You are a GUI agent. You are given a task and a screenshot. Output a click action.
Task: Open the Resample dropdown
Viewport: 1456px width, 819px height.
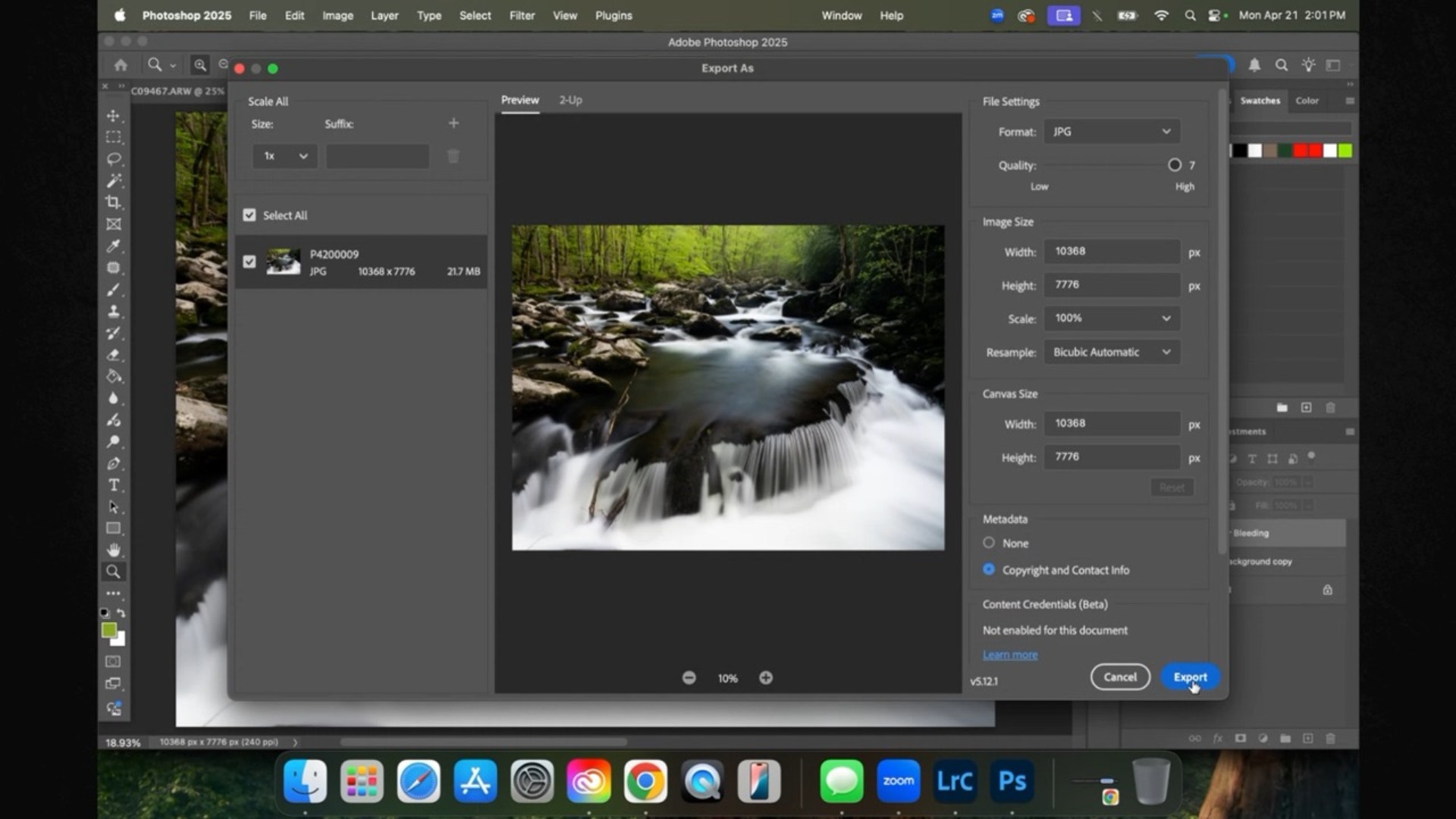click(1111, 352)
